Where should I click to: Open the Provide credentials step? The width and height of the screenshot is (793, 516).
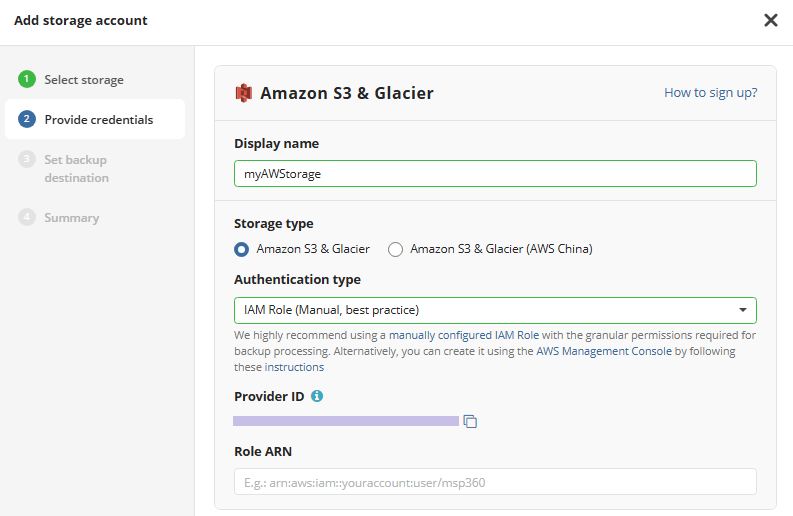(98, 120)
